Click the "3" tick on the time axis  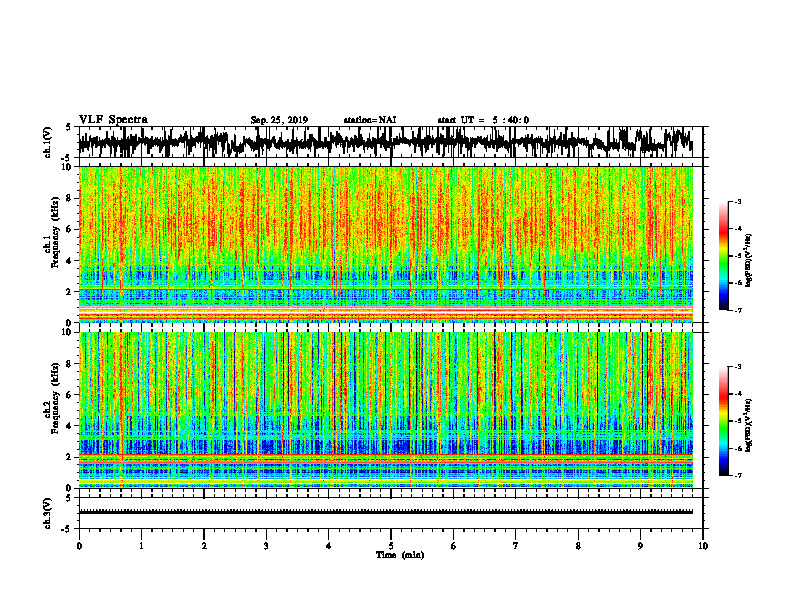point(266,546)
